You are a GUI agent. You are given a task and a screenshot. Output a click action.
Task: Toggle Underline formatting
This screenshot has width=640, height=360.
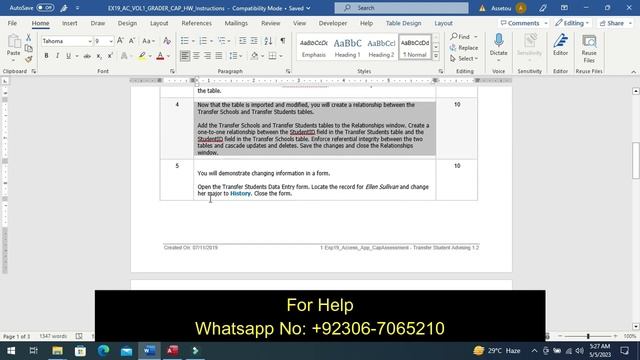(68, 56)
